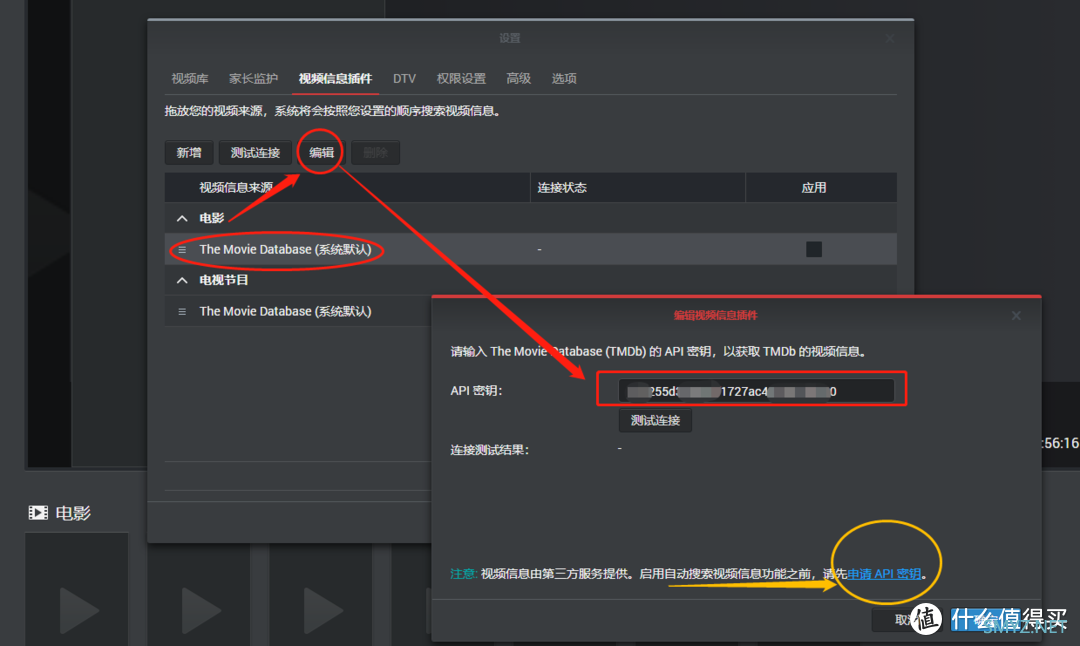The width and height of the screenshot is (1080, 646).
Task: Collapse the 电影 group
Action: coord(182,218)
